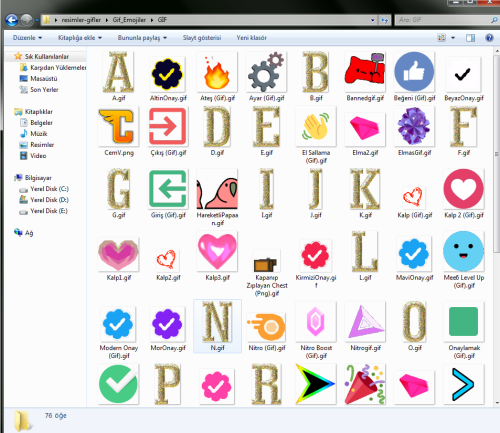
Task: Select Beğeni (Gif).gif thumbs-up icon
Action: click(414, 72)
